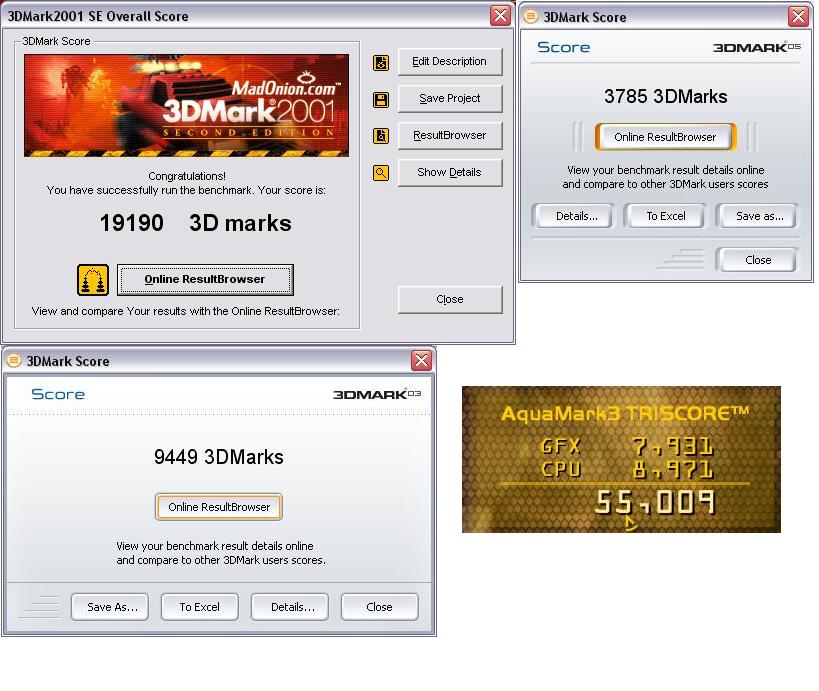The image size is (819, 691).
Task: Click the 3DMark03 Score window title icon
Action: coord(14,360)
